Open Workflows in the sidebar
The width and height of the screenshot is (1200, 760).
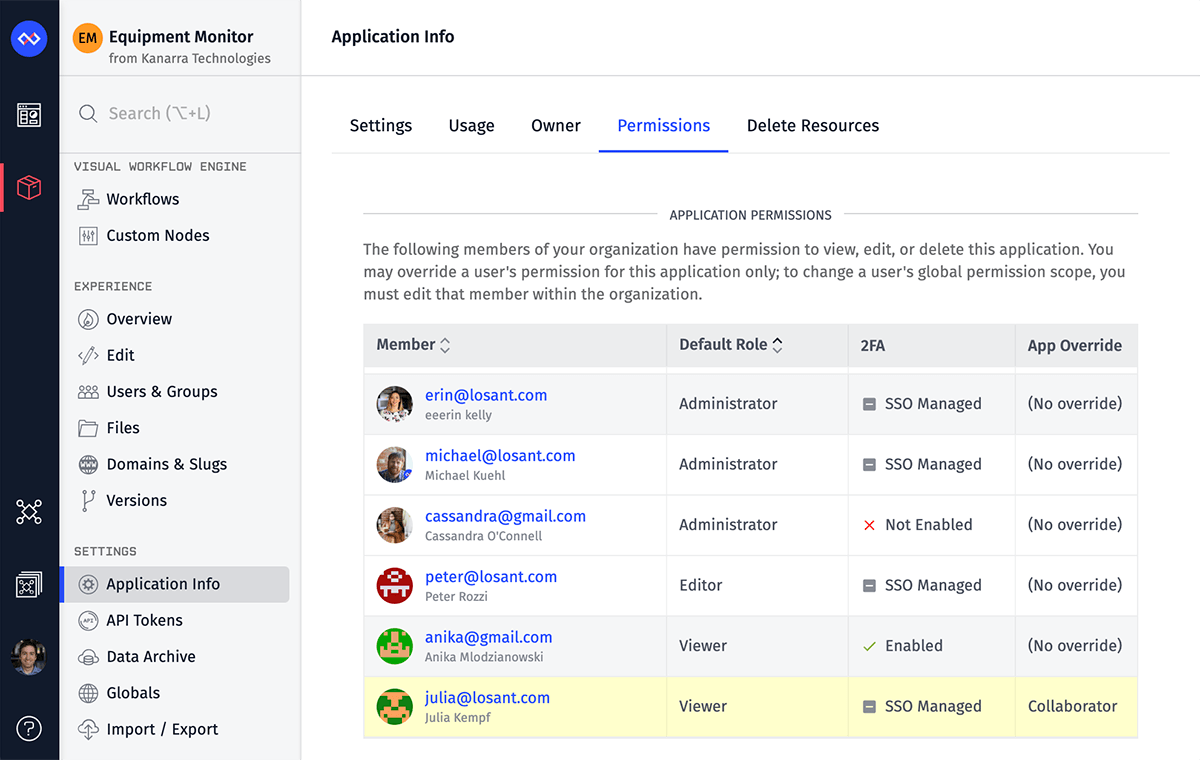(x=142, y=199)
